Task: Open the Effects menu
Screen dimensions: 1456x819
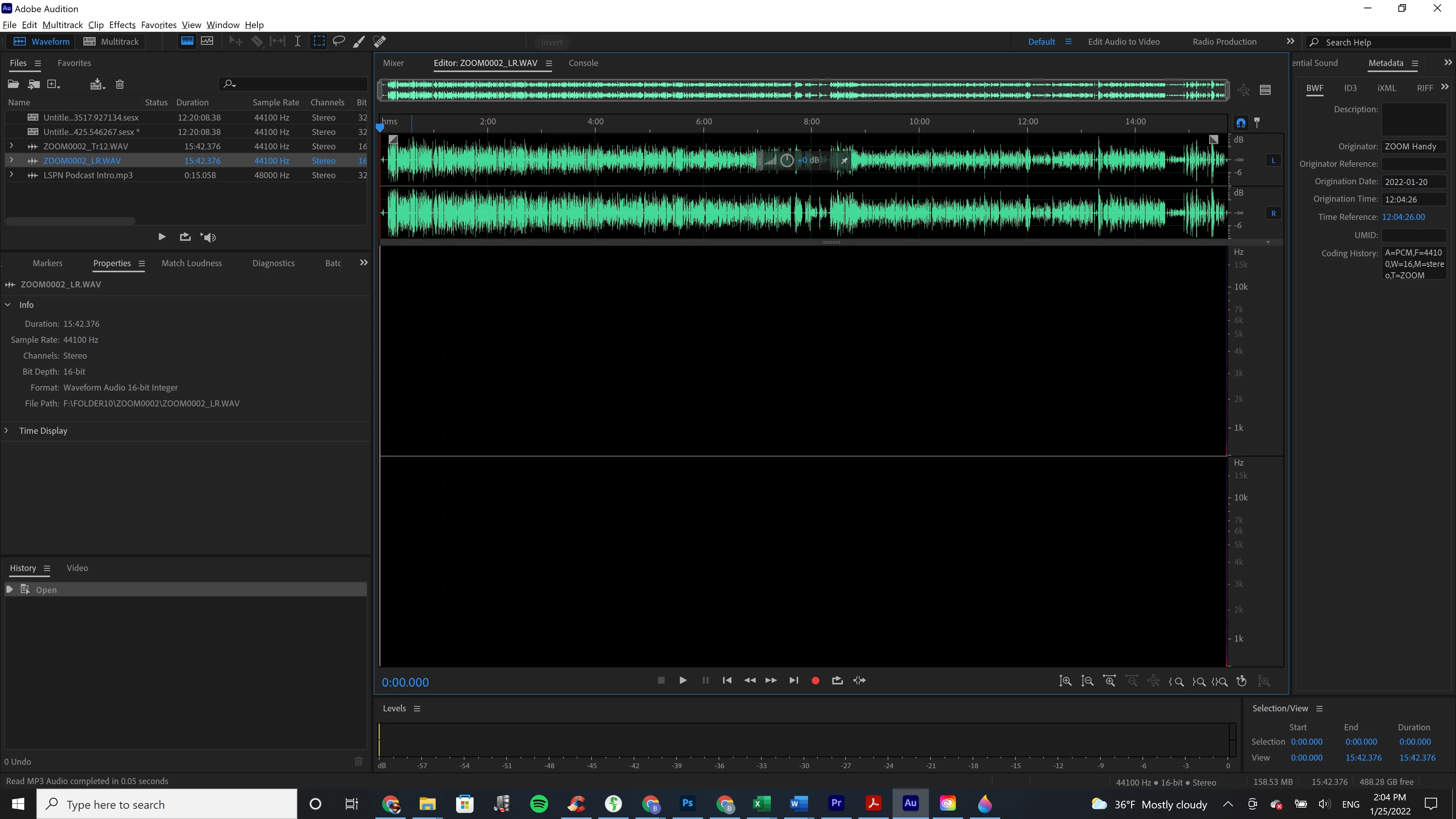Action: pos(122,25)
